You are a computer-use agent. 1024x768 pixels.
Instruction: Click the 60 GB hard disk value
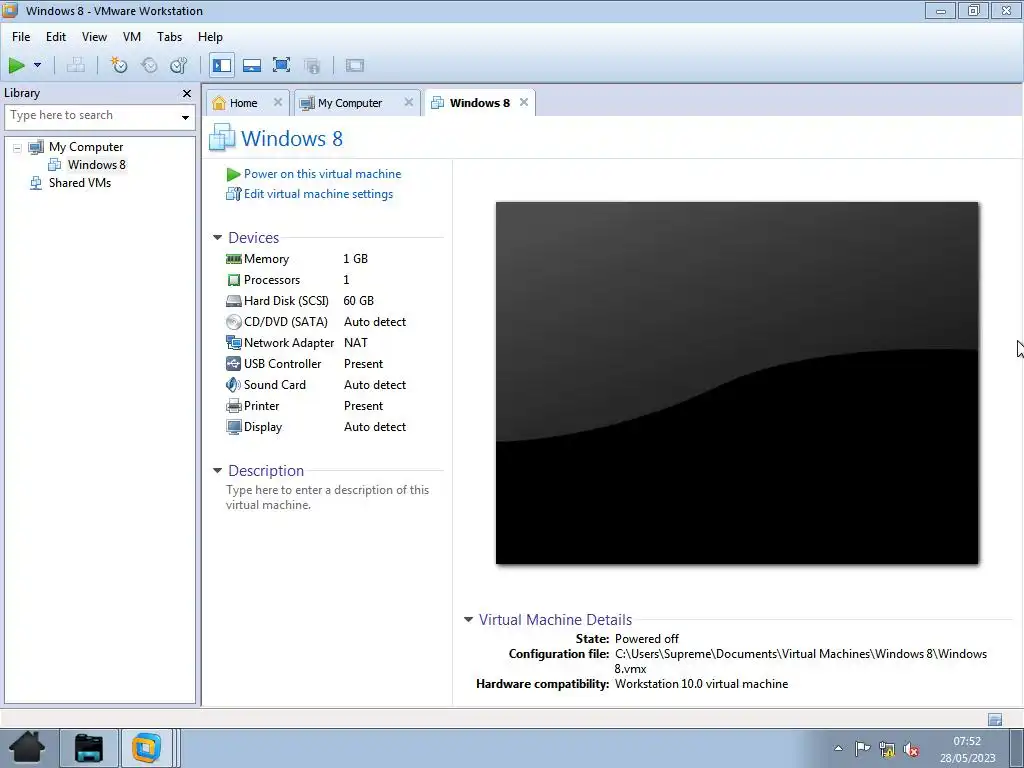[359, 301]
